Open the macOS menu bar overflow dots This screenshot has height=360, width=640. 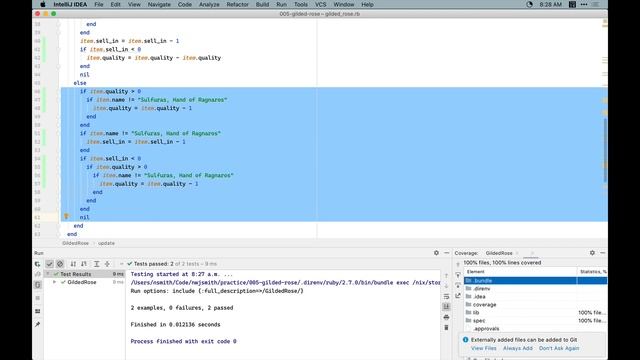584,4
